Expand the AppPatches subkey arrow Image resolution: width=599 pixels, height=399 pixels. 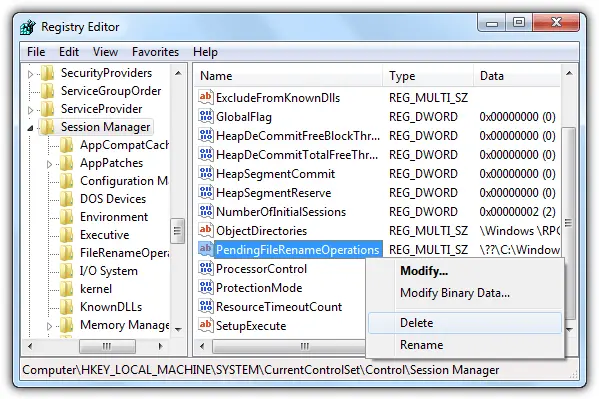pyautogui.click(x=49, y=164)
